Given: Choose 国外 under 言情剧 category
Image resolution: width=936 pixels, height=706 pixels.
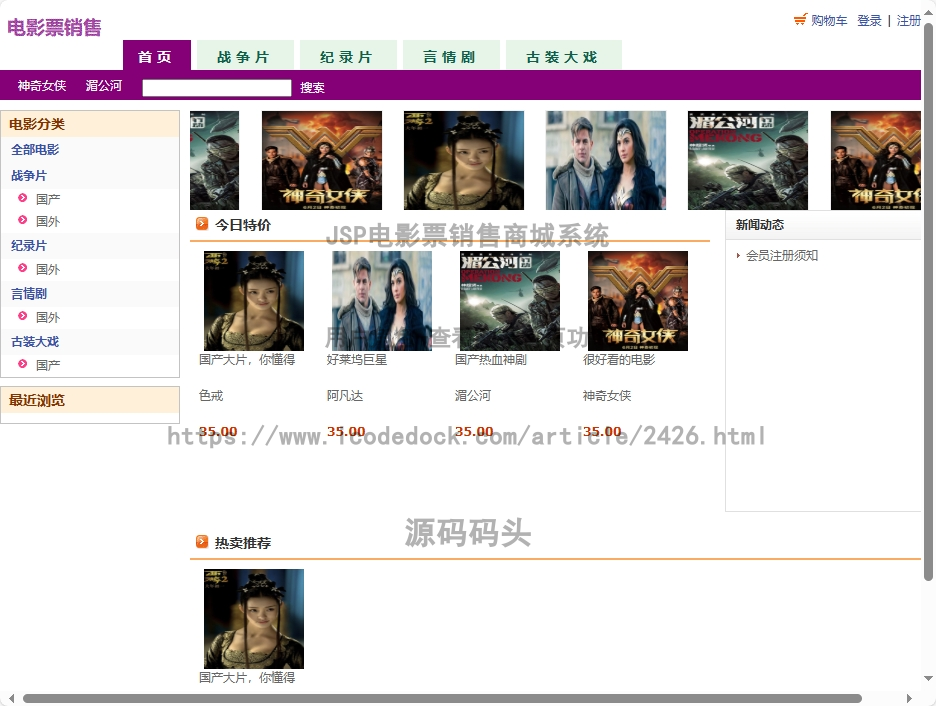Looking at the screenshot, I should (48, 317).
